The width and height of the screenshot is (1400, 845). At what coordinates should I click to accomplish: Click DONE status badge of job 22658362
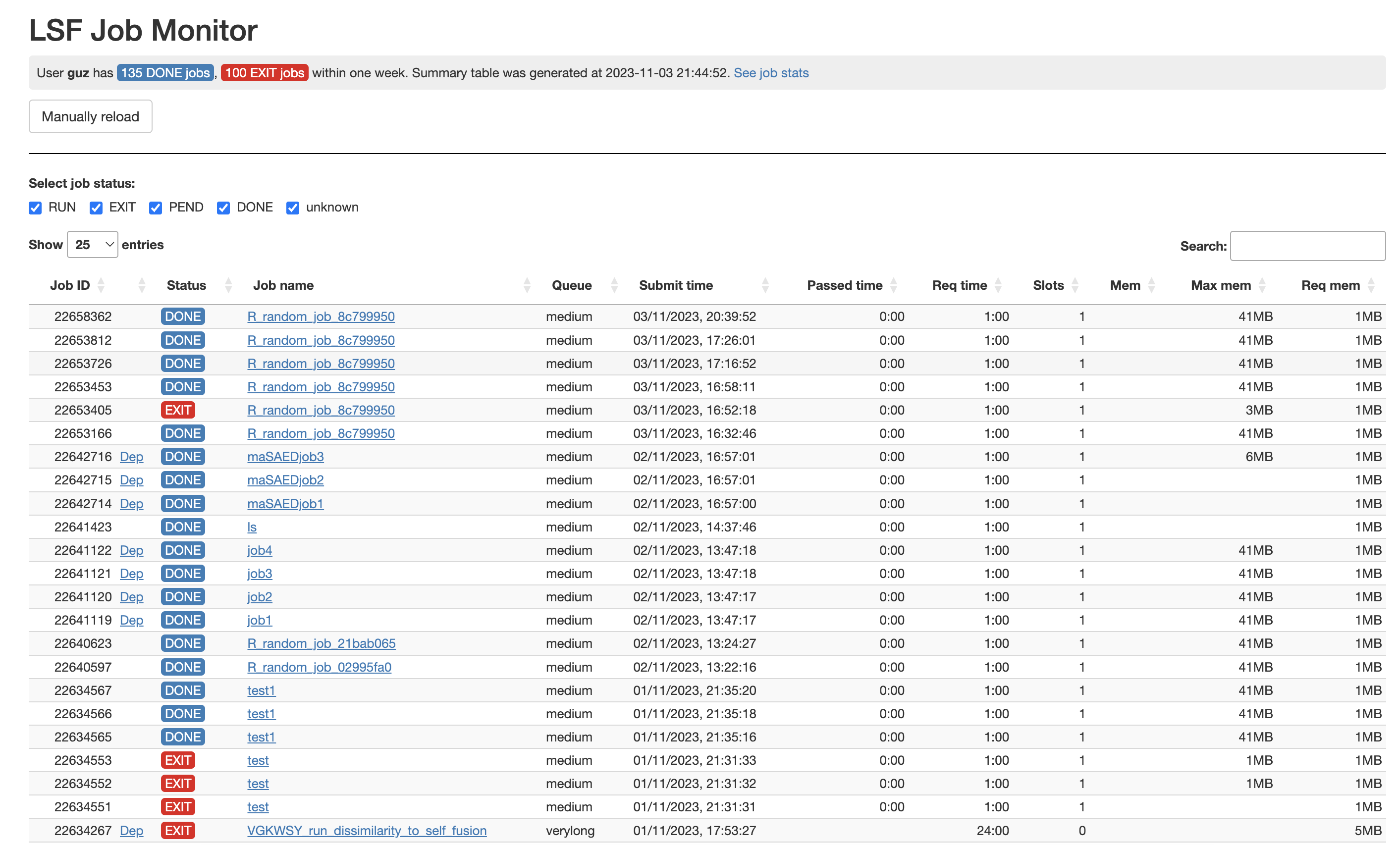183,317
